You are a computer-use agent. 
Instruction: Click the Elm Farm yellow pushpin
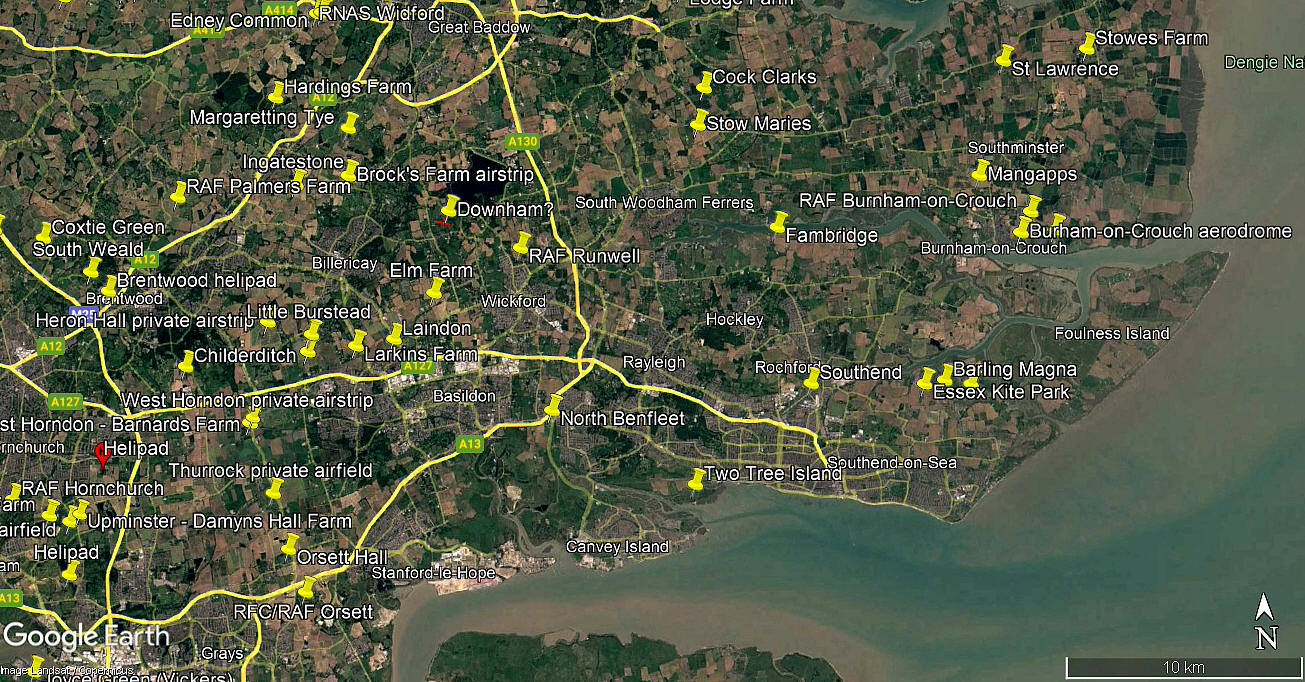[x=435, y=289]
